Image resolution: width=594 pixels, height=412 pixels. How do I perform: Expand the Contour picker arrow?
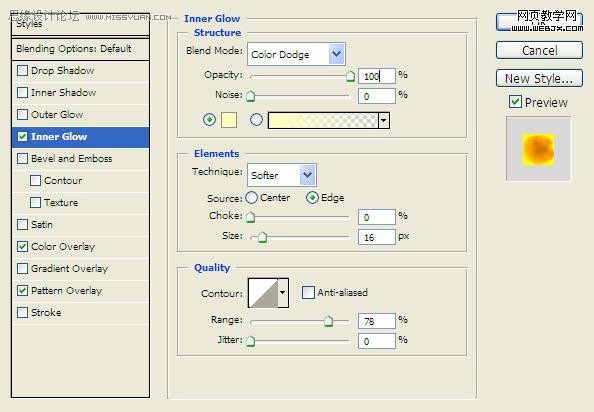pyautogui.click(x=283, y=293)
